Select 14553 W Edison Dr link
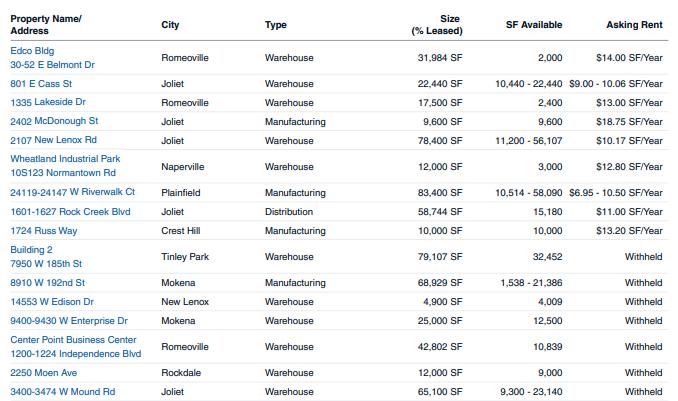Screen dimensions: 678x401 coord(52,301)
